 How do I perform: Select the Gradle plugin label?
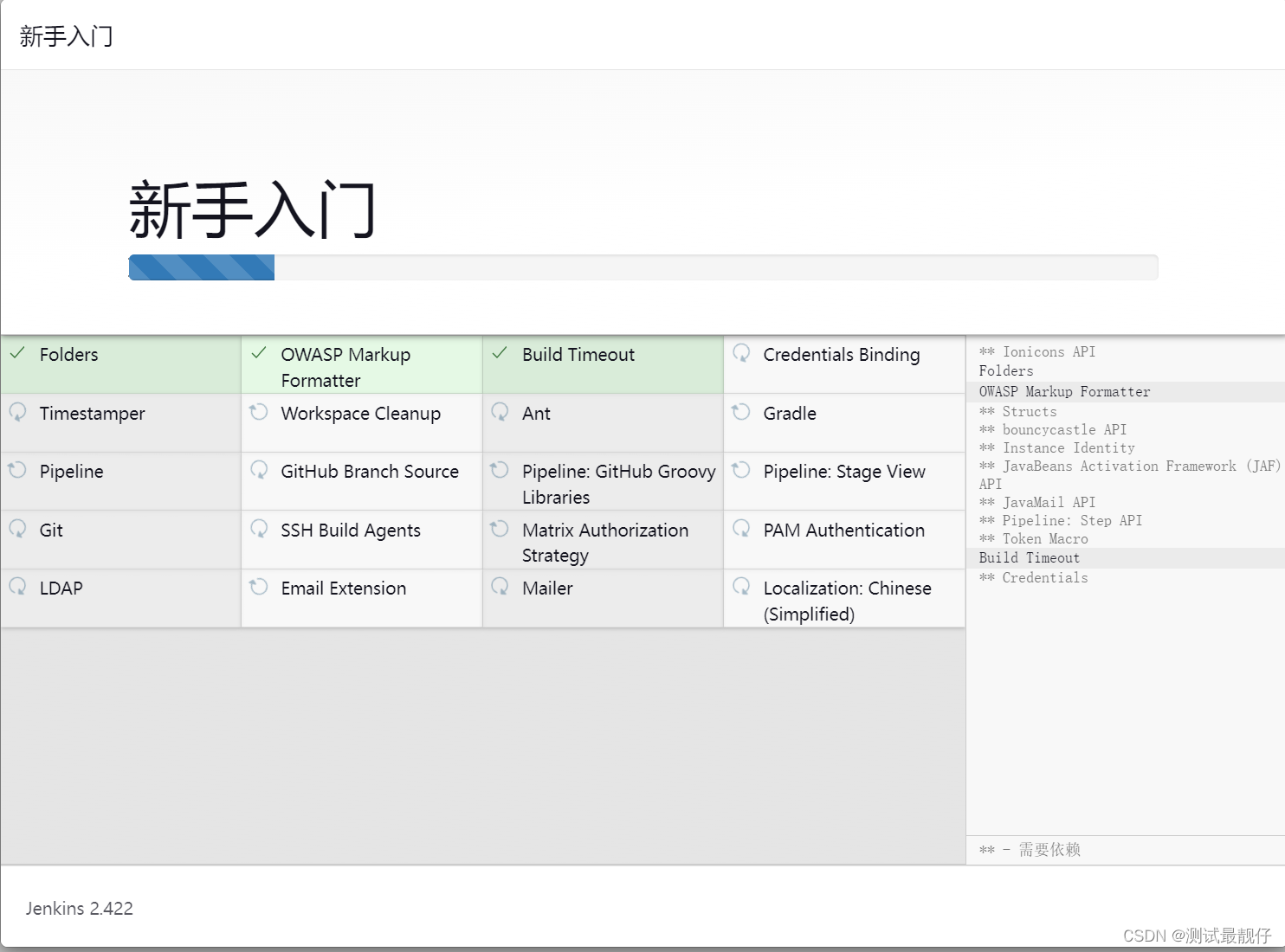[x=790, y=414]
